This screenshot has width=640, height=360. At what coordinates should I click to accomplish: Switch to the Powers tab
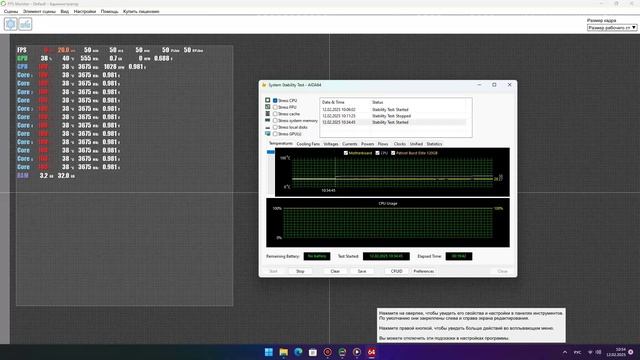[x=367, y=144]
